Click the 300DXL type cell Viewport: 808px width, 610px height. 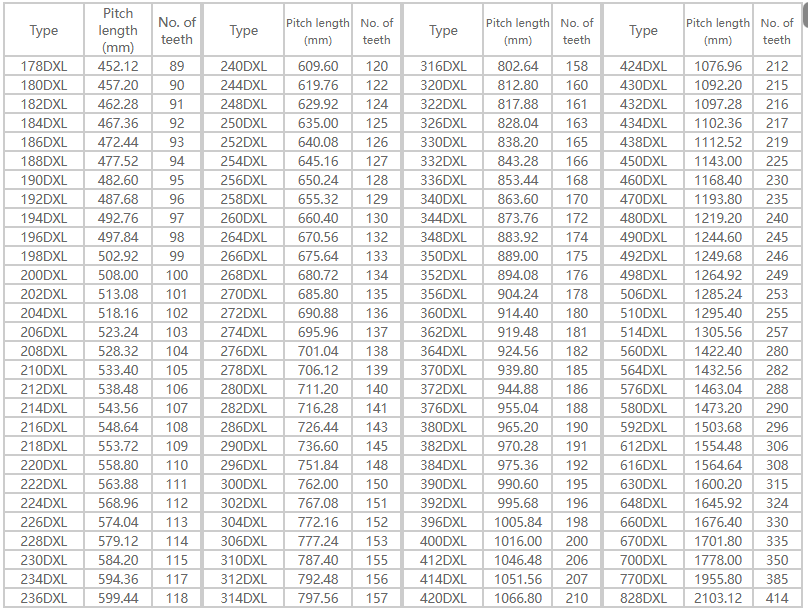tap(244, 484)
